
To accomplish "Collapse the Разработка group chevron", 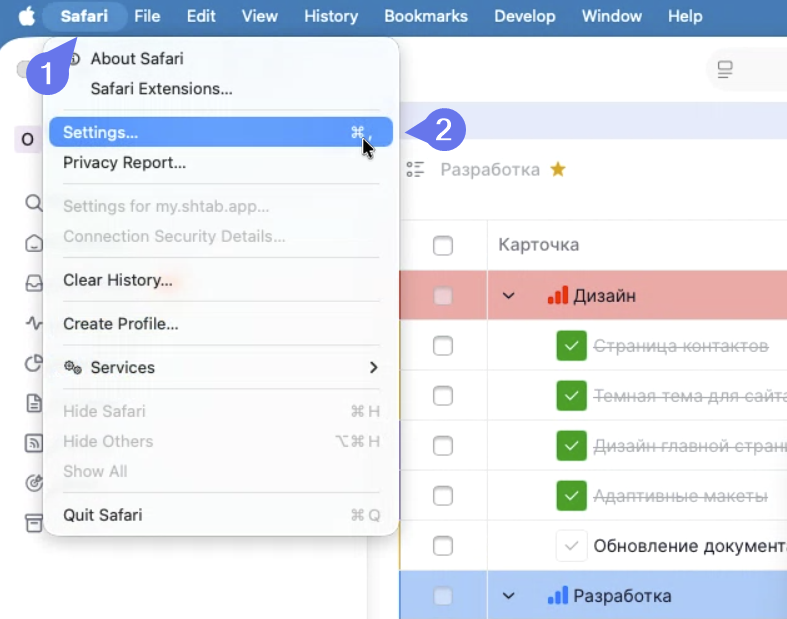I will pos(508,596).
